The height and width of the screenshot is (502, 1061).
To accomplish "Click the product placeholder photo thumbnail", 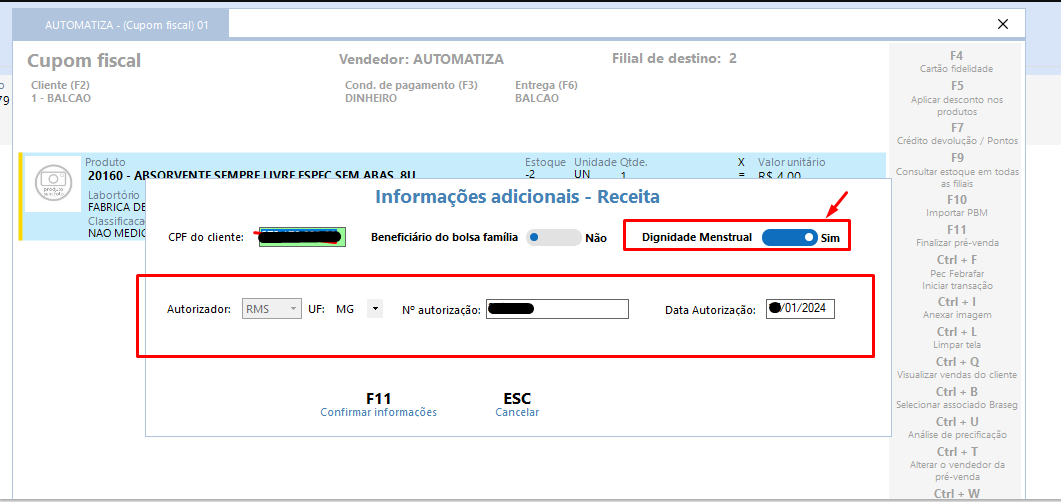I will pos(53,184).
